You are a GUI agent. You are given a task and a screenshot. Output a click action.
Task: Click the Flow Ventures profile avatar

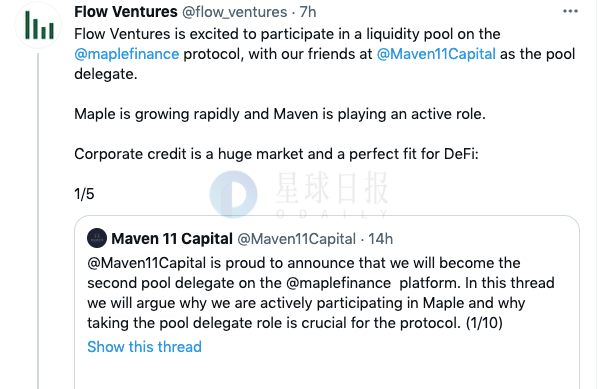point(38,26)
